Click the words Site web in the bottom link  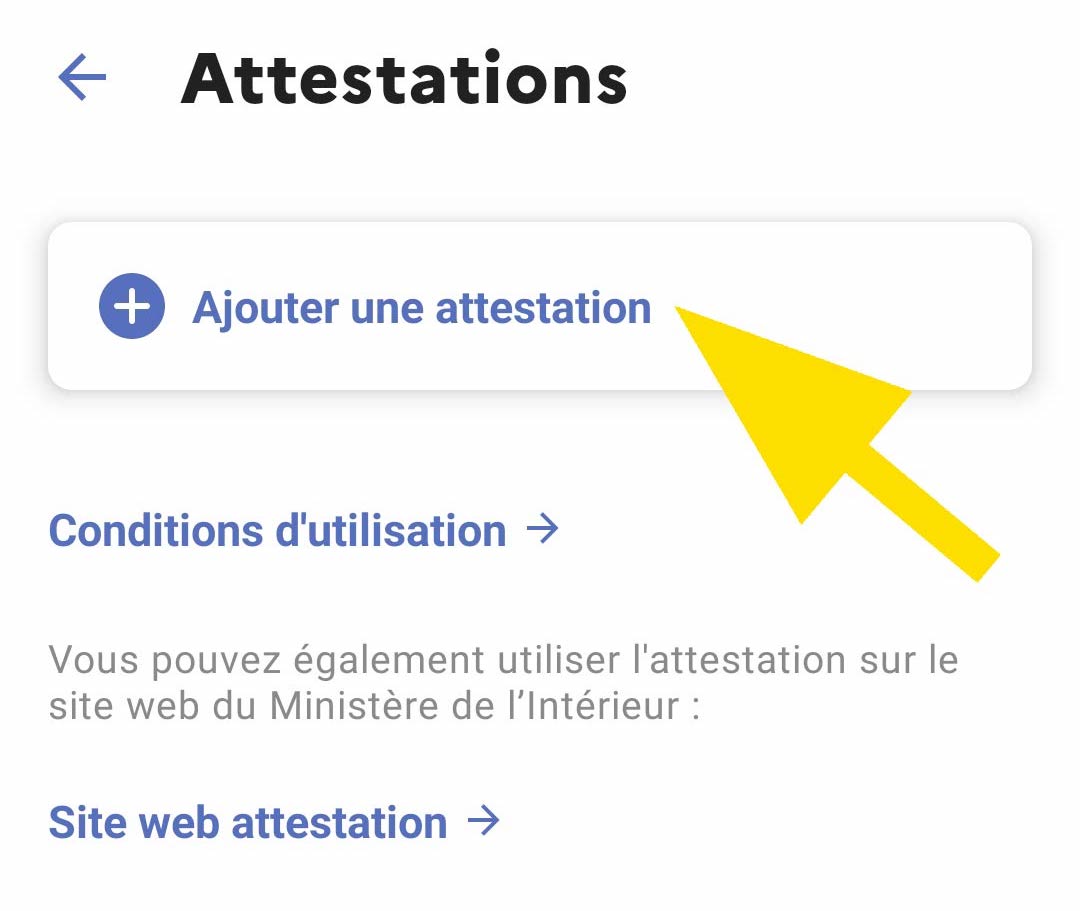point(134,822)
